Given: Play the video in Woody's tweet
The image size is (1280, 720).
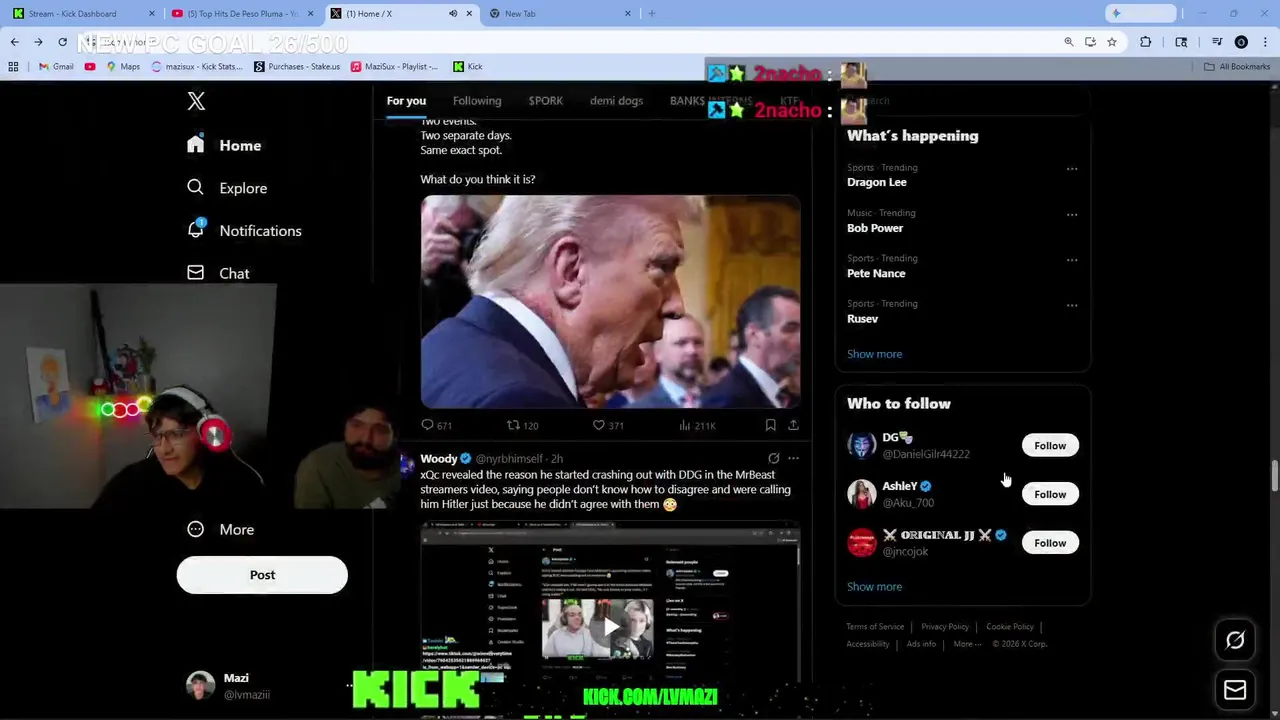Looking at the screenshot, I should (610, 627).
